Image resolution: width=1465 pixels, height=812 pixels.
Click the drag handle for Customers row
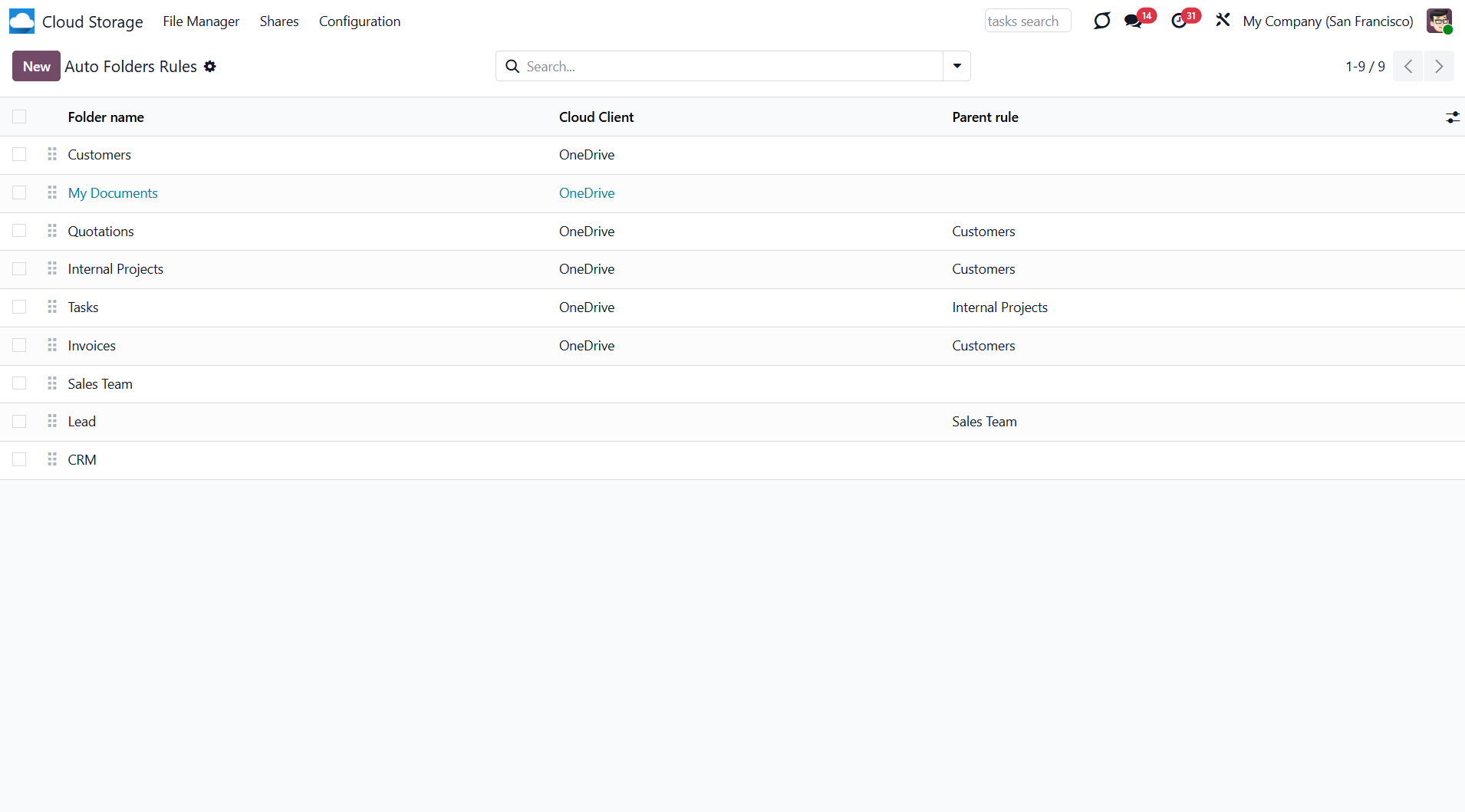52,155
